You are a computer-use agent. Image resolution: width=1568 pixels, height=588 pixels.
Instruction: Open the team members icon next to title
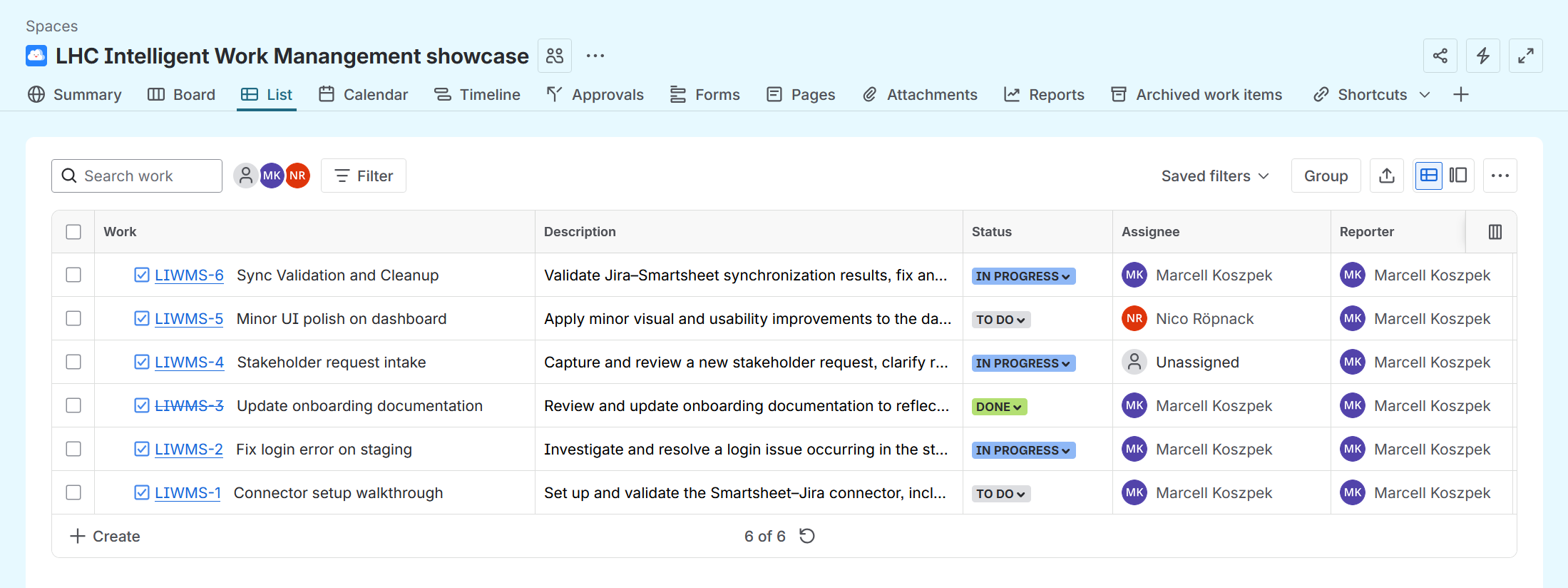click(554, 56)
